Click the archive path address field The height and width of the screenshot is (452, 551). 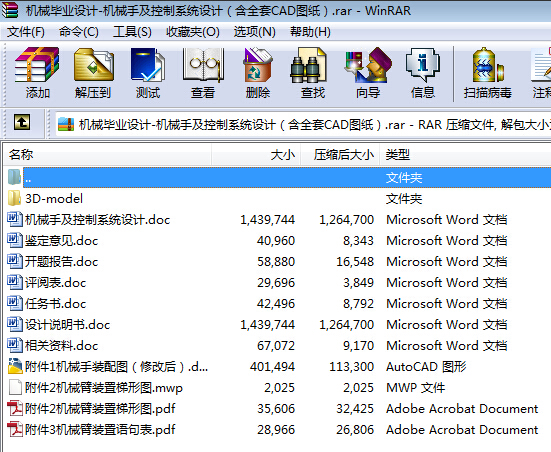(x=303, y=124)
